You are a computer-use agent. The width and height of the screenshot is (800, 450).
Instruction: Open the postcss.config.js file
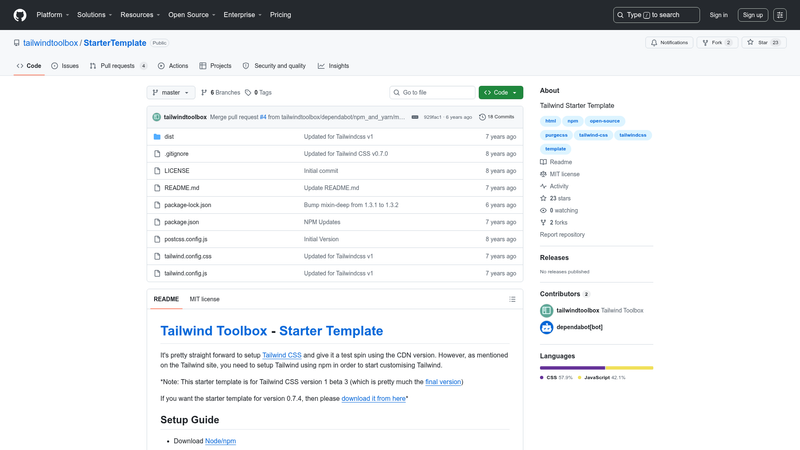[x=186, y=239]
